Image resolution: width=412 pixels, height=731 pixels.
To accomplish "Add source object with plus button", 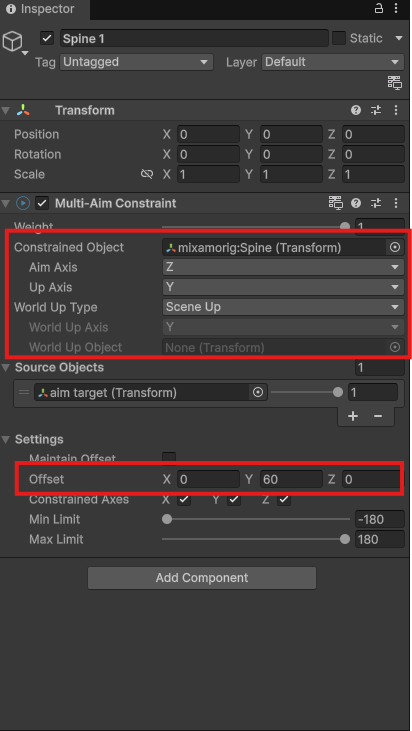I will click(x=353, y=416).
